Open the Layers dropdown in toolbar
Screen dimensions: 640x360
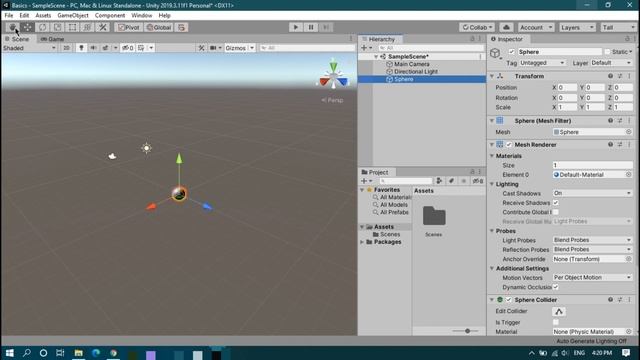[x=577, y=27]
